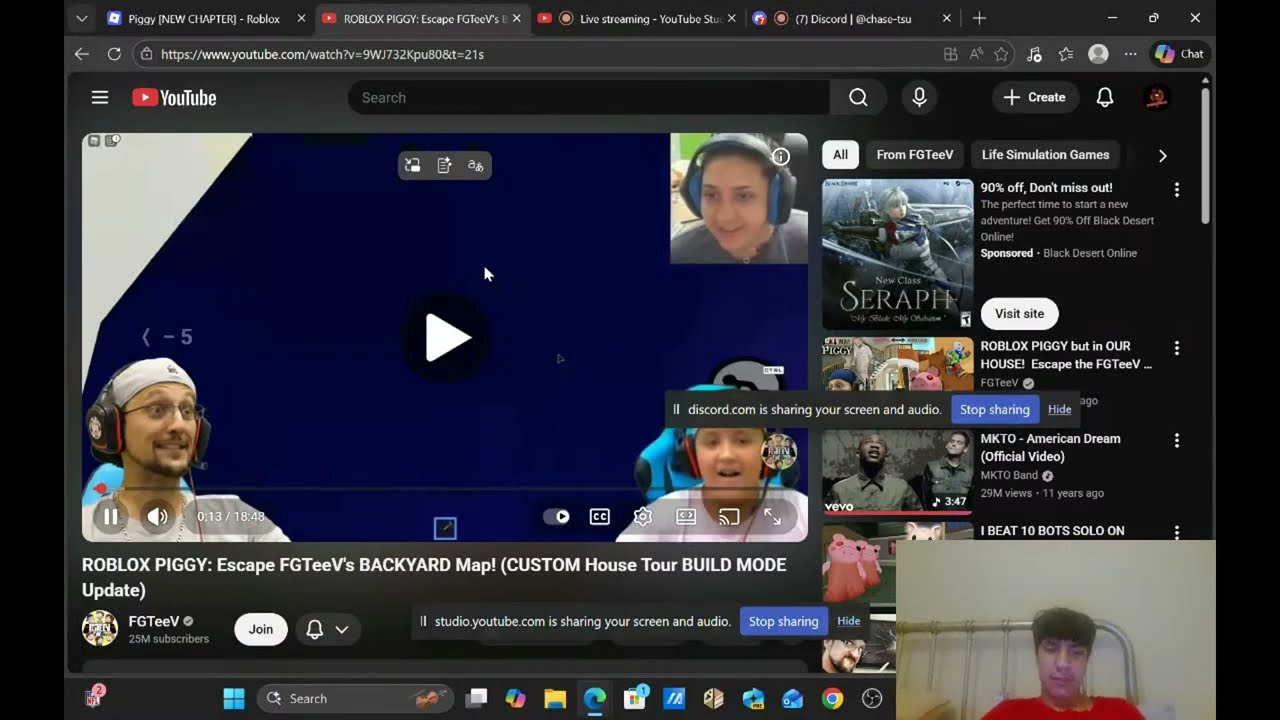Open the Copilot Chat button
Image resolution: width=1280 pixels, height=720 pixels.
[1180, 54]
